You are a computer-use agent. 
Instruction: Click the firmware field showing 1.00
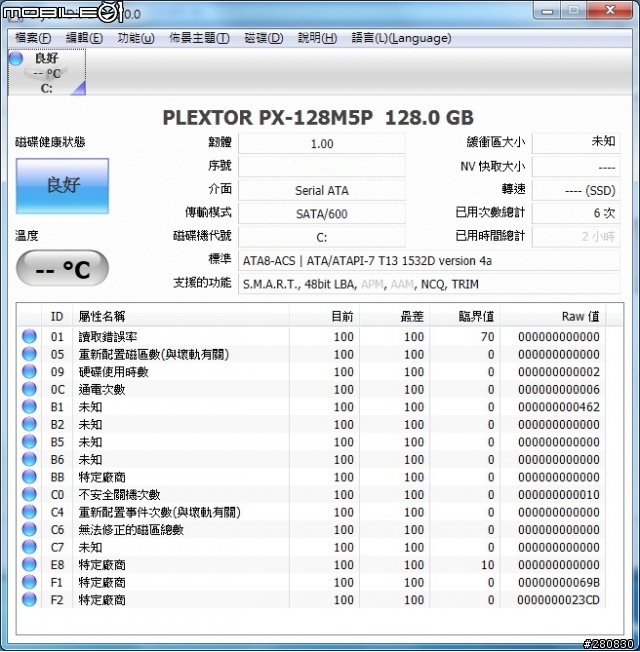pos(322,144)
